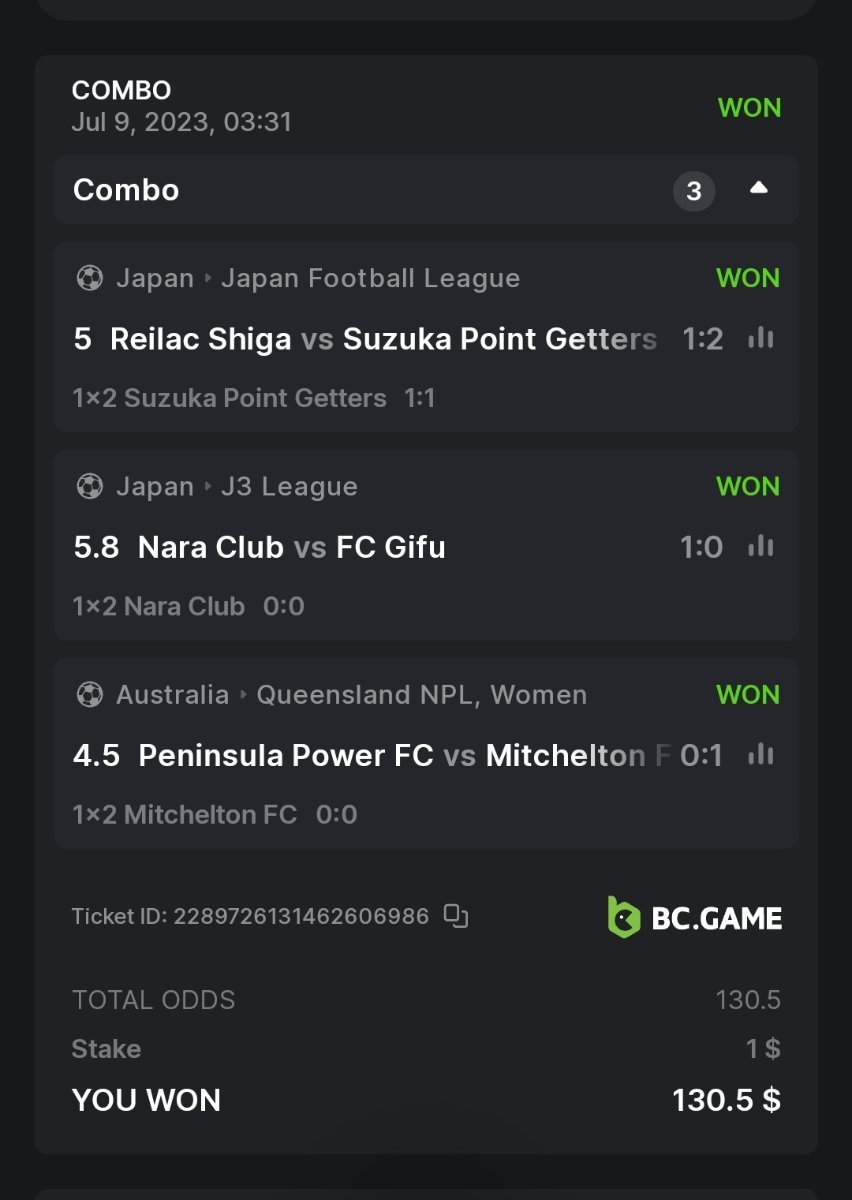The image size is (852, 1200).
Task: Open stats for Peninsula Power FC match
Action: click(761, 755)
